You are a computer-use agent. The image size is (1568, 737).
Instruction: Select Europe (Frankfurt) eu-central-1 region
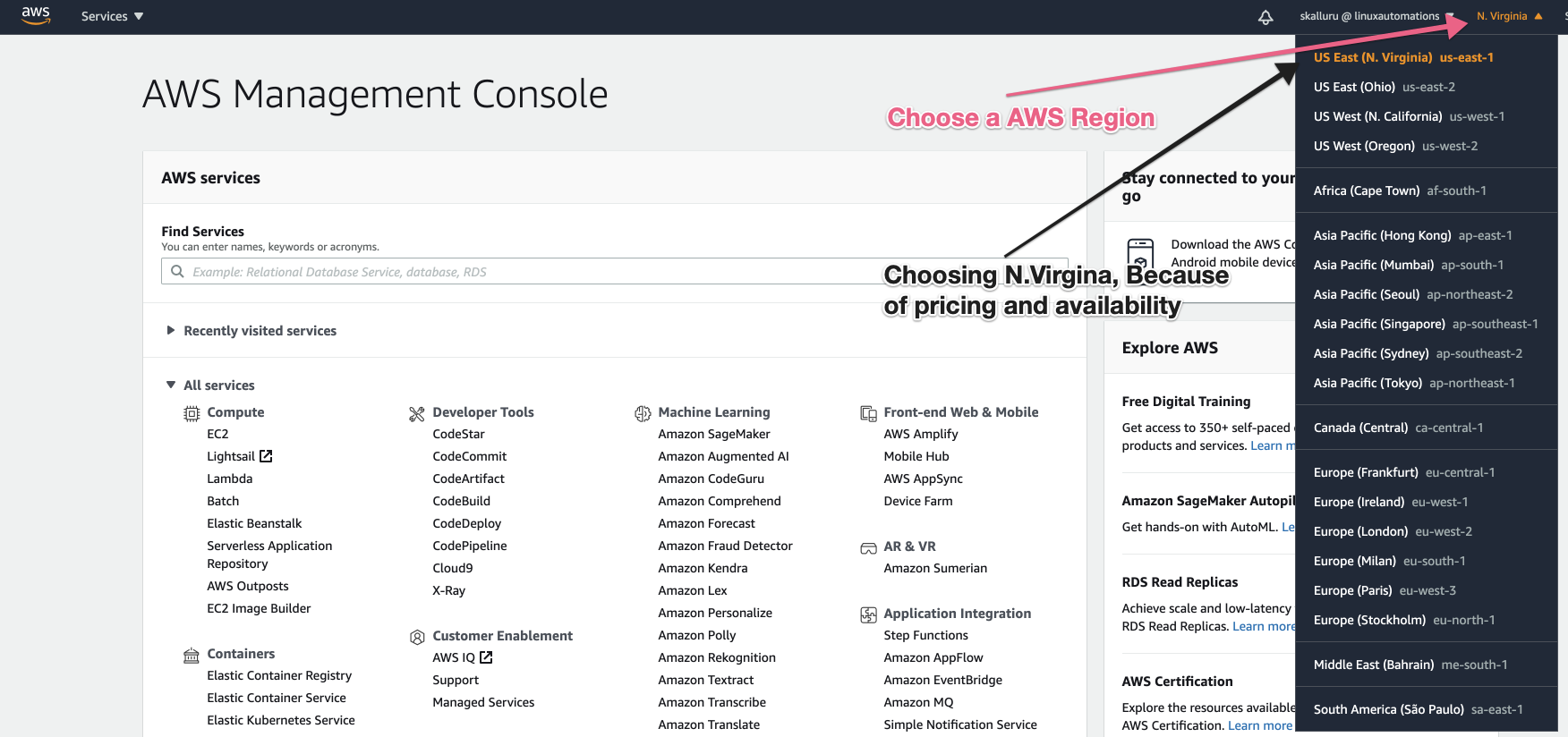(1427, 472)
